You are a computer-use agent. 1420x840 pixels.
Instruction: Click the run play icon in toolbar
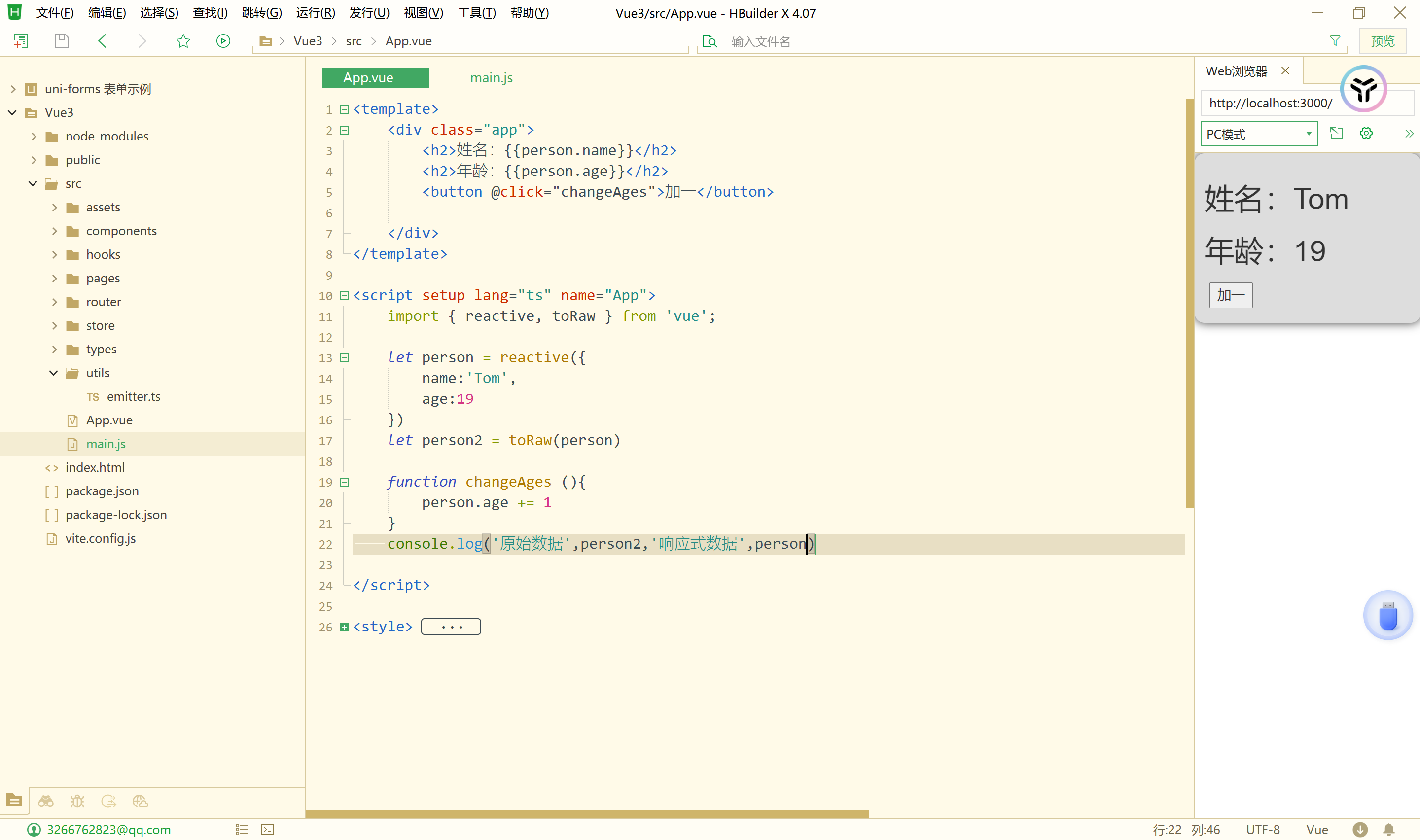[223, 41]
